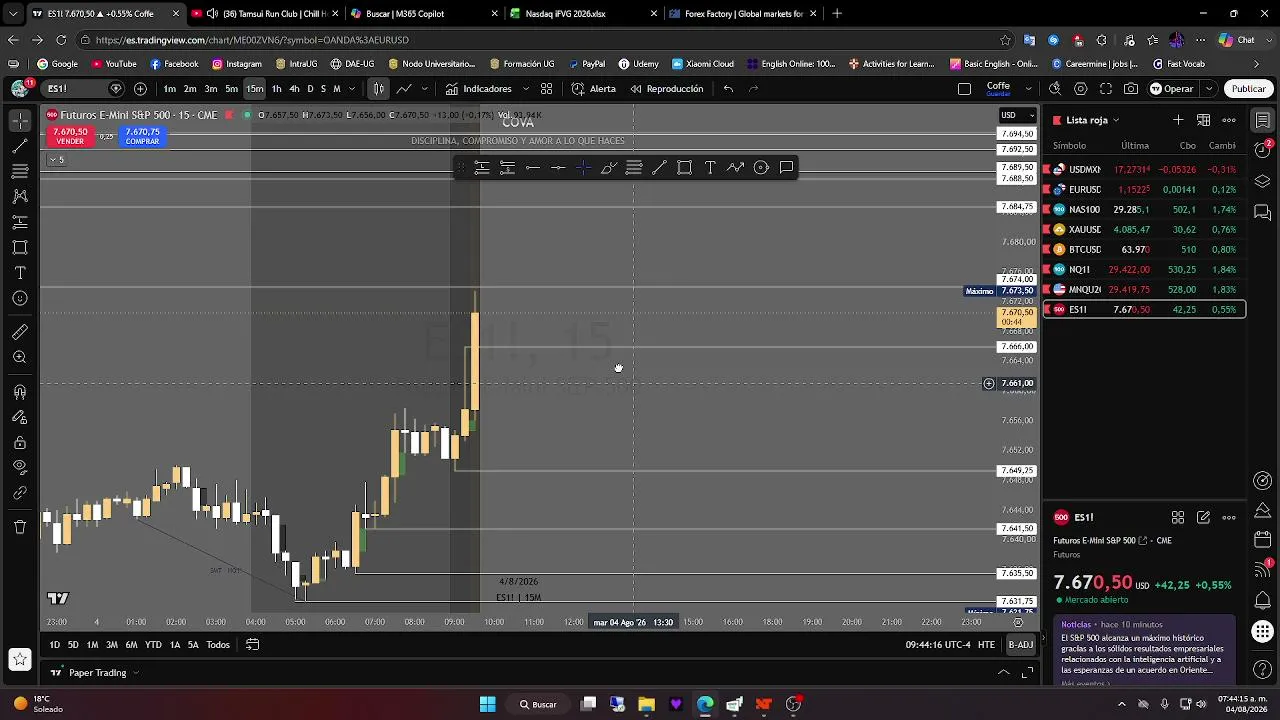Open the chats panel in right sidebar
The height and width of the screenshot is (720, 1280).
(1263, 212)
